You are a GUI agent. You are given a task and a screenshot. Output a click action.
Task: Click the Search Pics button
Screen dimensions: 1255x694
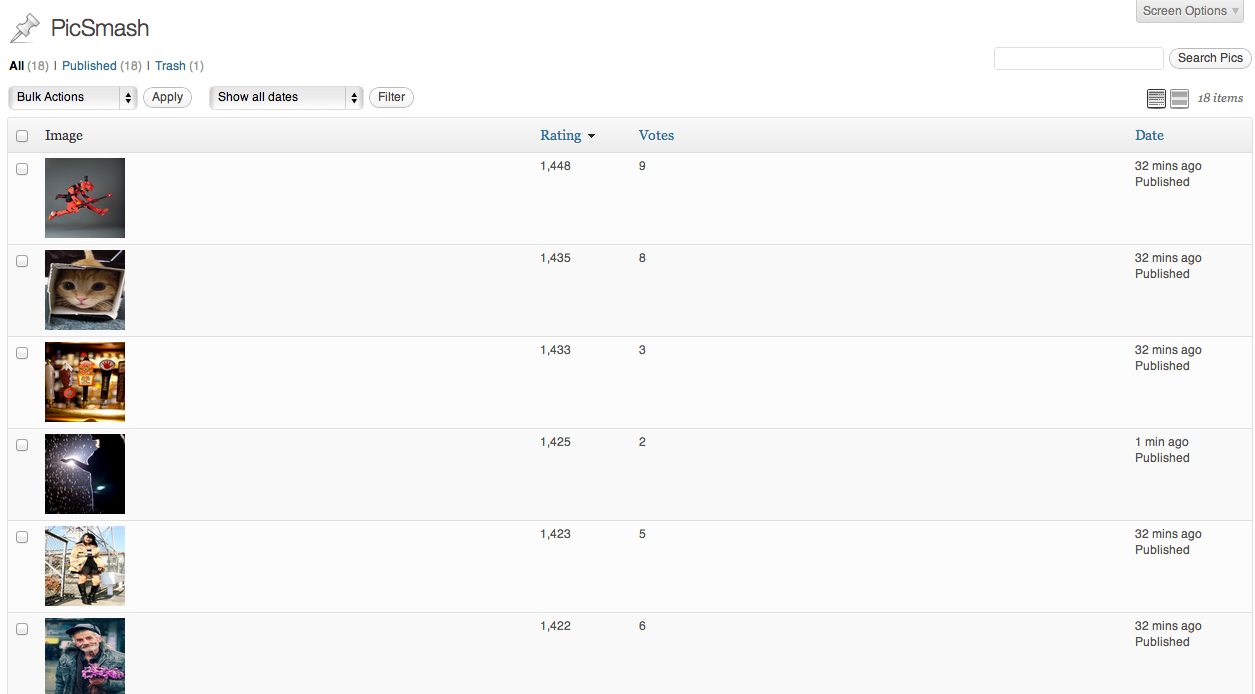pos(1210,58)
